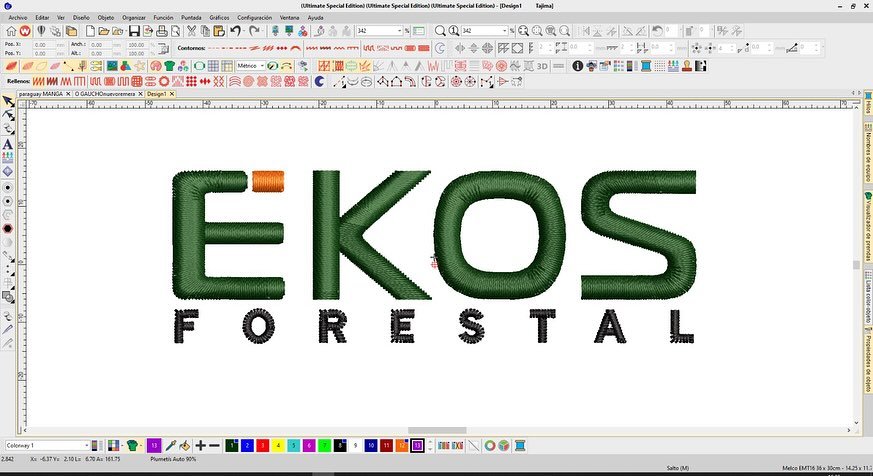
Task: Click the Home icon in the toolbar
Action: 11,31
